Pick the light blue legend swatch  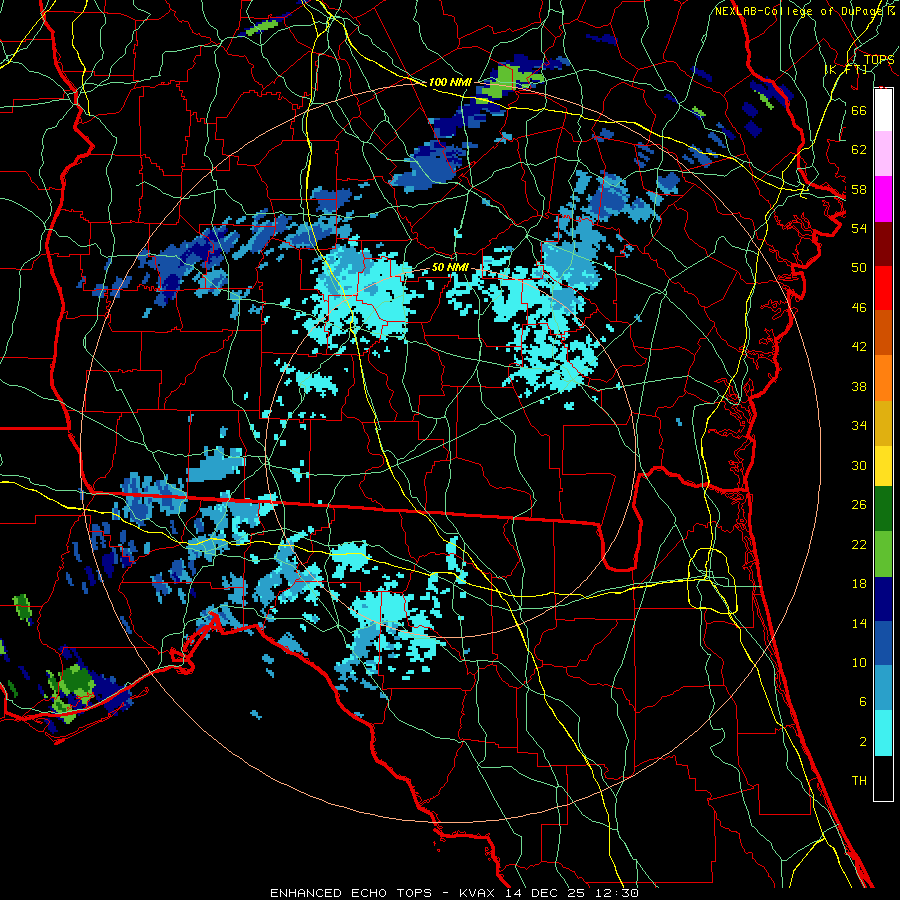pos(883,688)
